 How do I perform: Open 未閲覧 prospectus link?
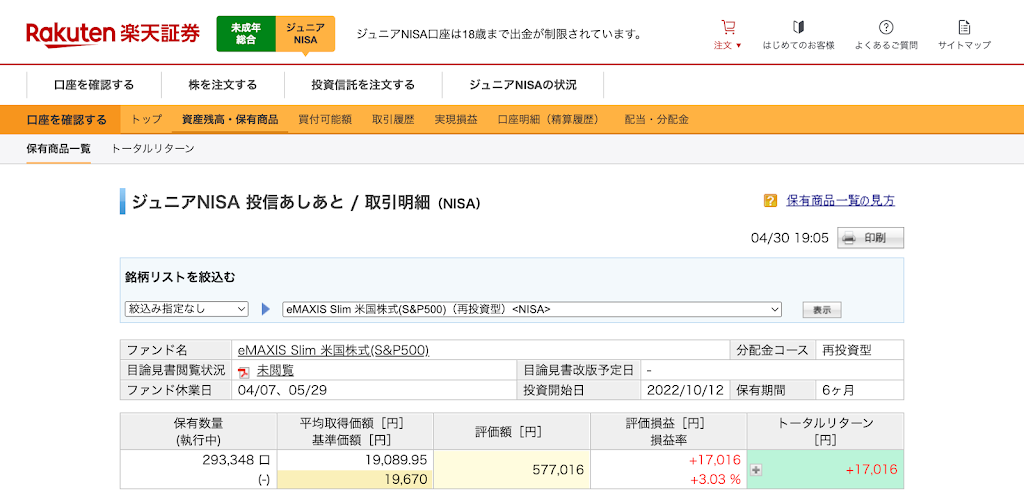[x=275, y=371]
